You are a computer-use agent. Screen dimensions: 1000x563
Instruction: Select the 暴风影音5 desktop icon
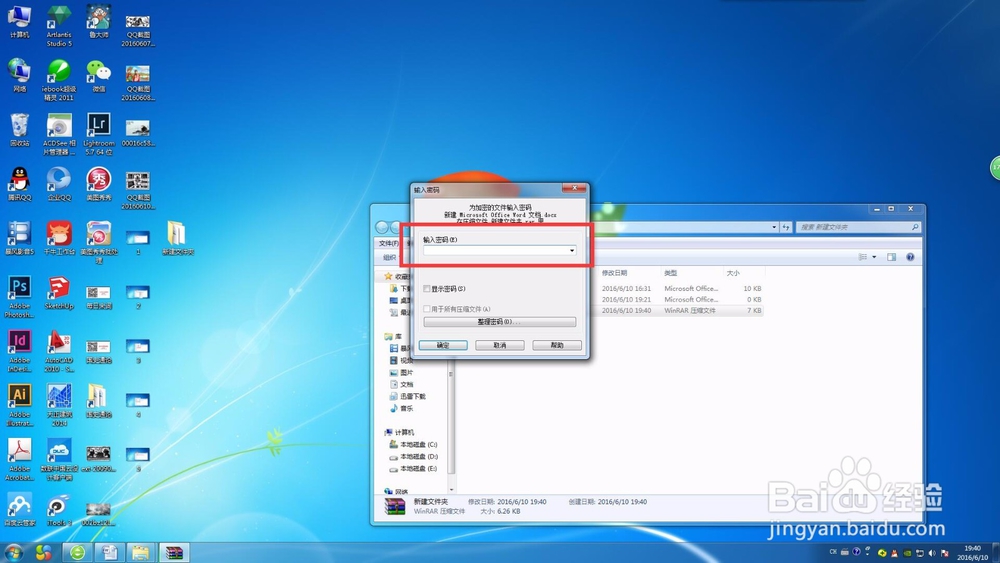[x=19, y=238]
